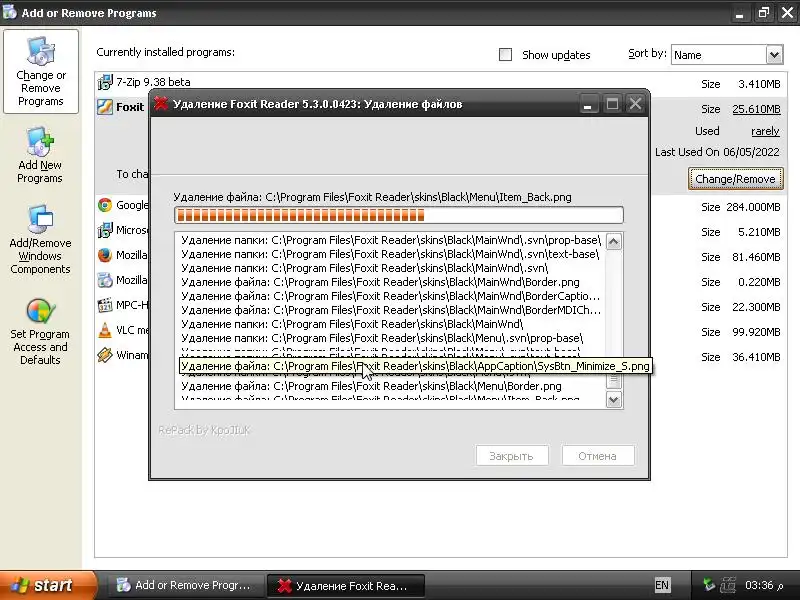Click the 7-Zip size value 3.410MB
Screen dimensions: 800x600
tap(759, 84)
